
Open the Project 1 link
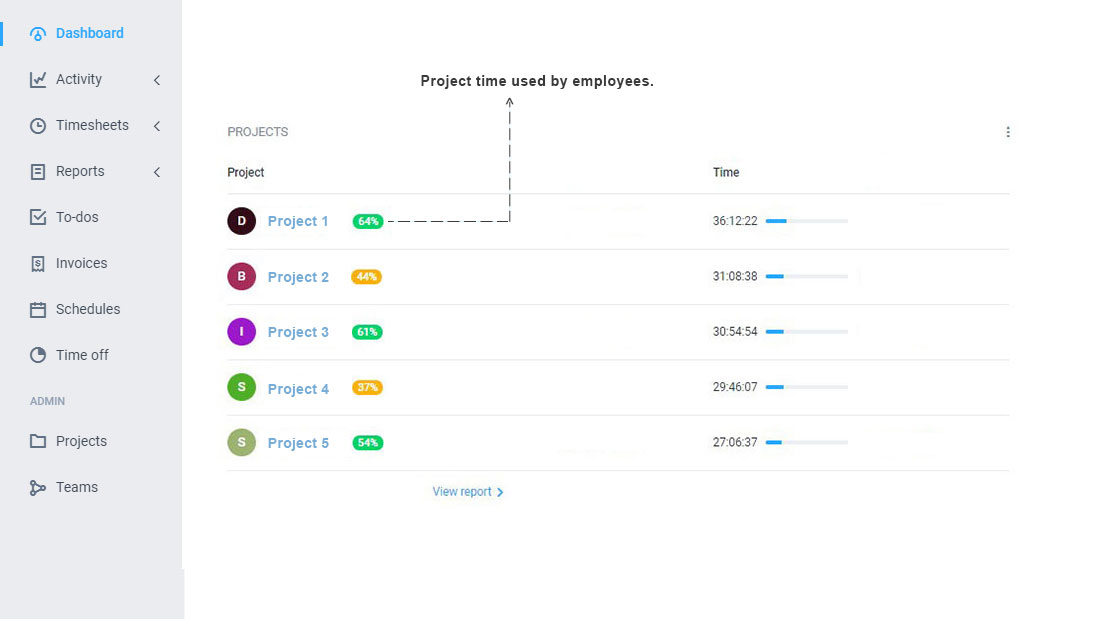pos(298,221)
